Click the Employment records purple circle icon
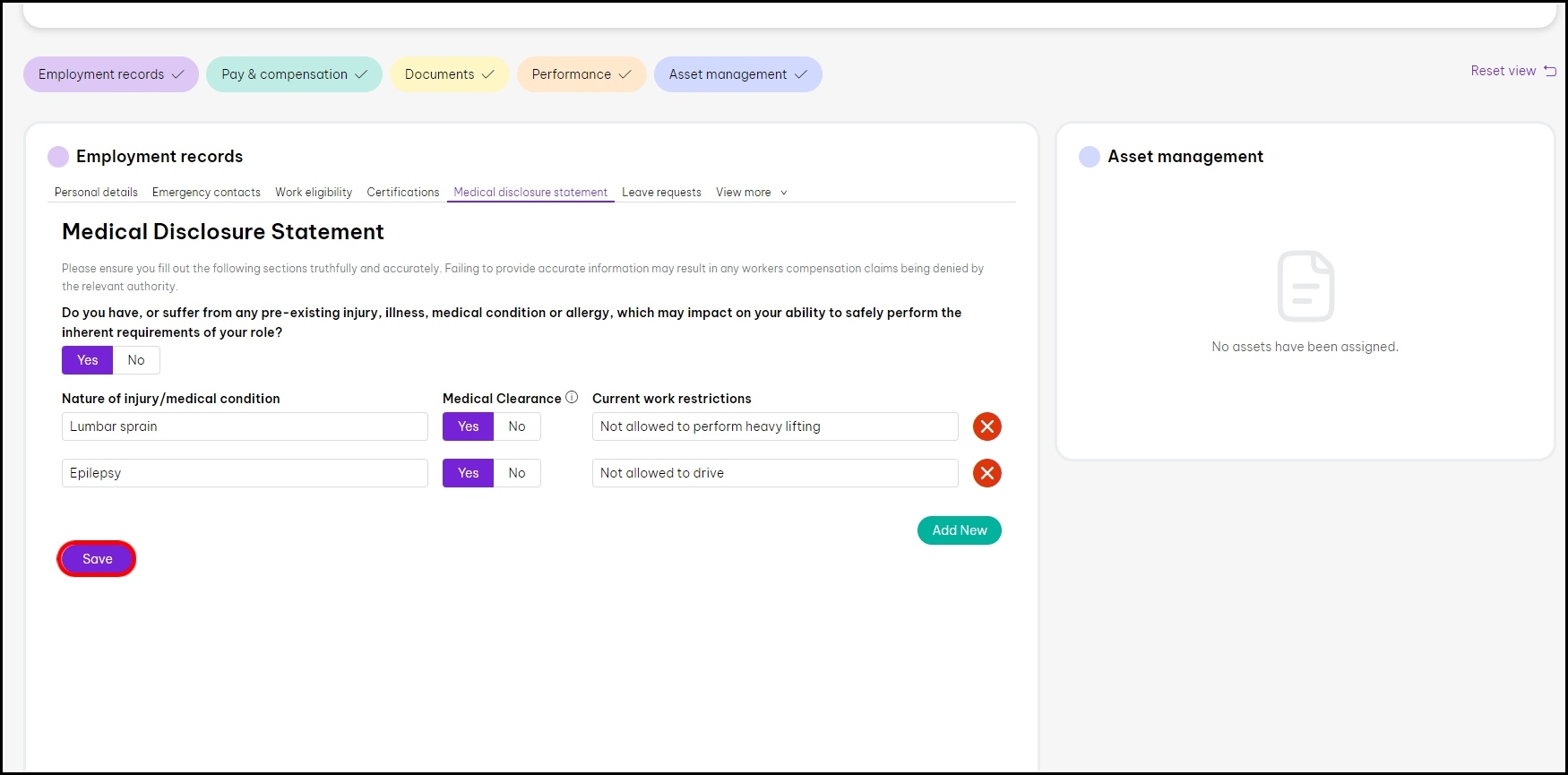Screen dimensions: 1568x775 click(x=58, y=157)
